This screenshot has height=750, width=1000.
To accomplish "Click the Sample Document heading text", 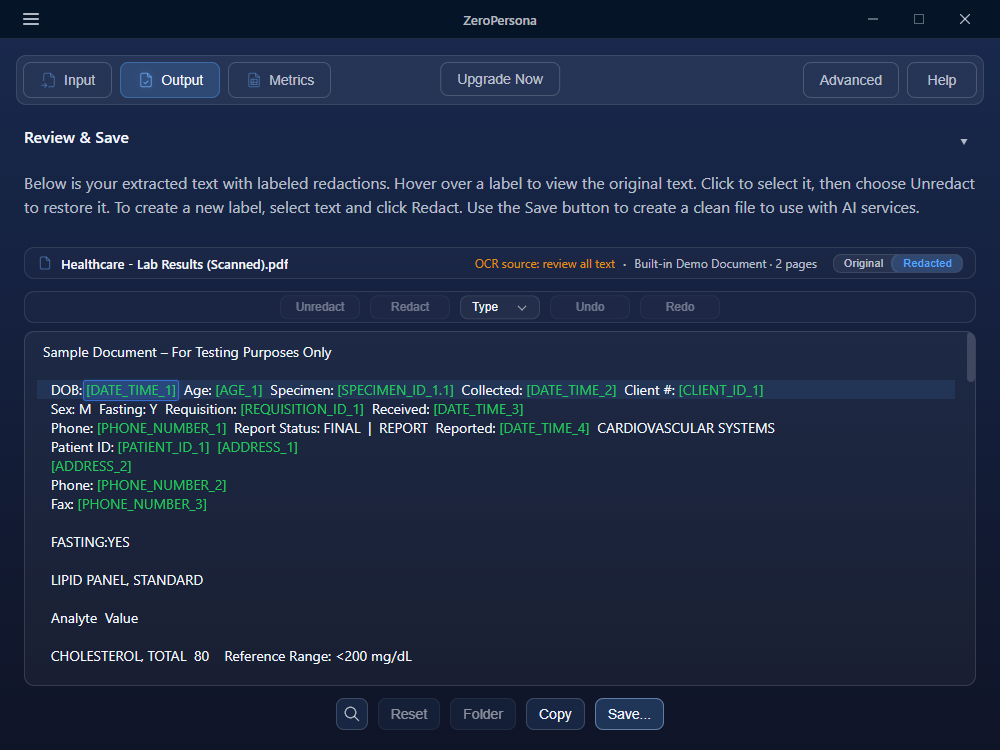I will click(187, 353).
